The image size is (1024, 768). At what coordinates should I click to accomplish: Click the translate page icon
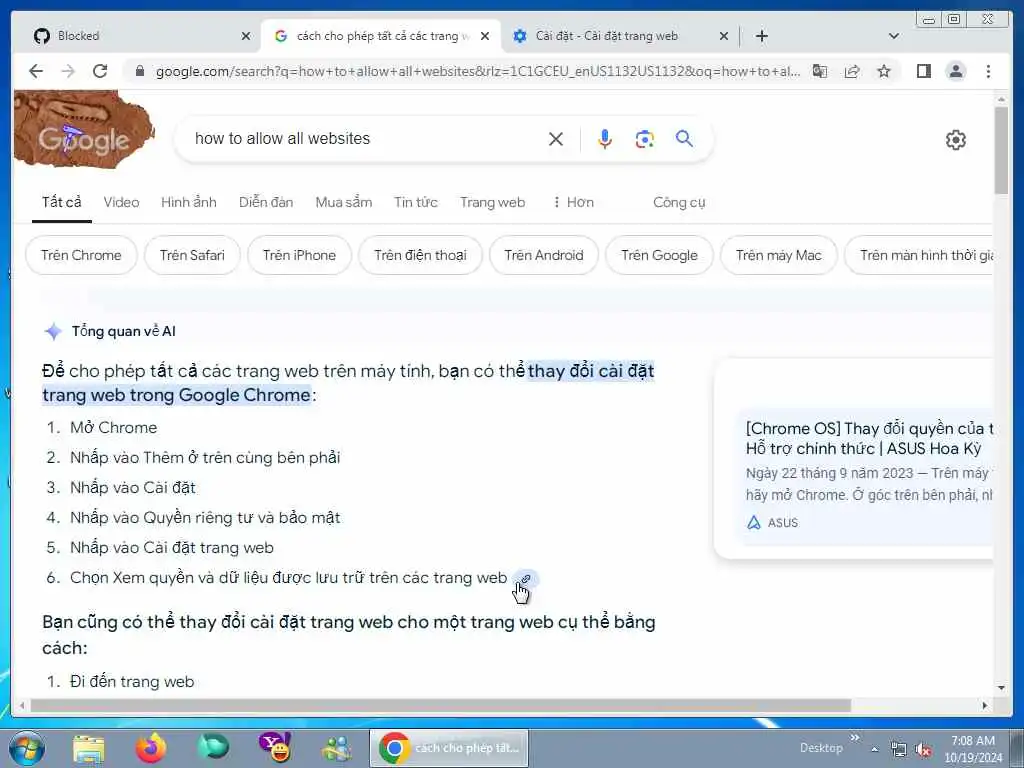click(820, 71)
